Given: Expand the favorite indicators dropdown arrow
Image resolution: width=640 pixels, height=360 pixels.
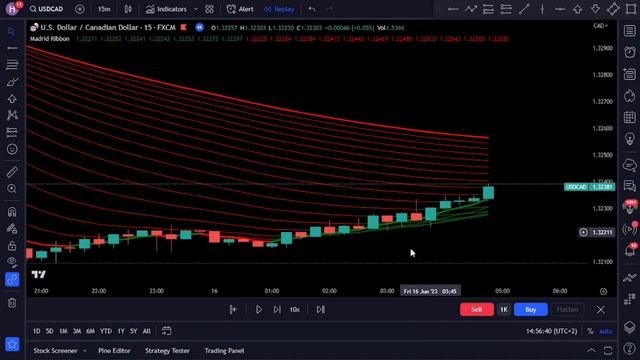Looking at the screenshot, I should pos(196,9).
